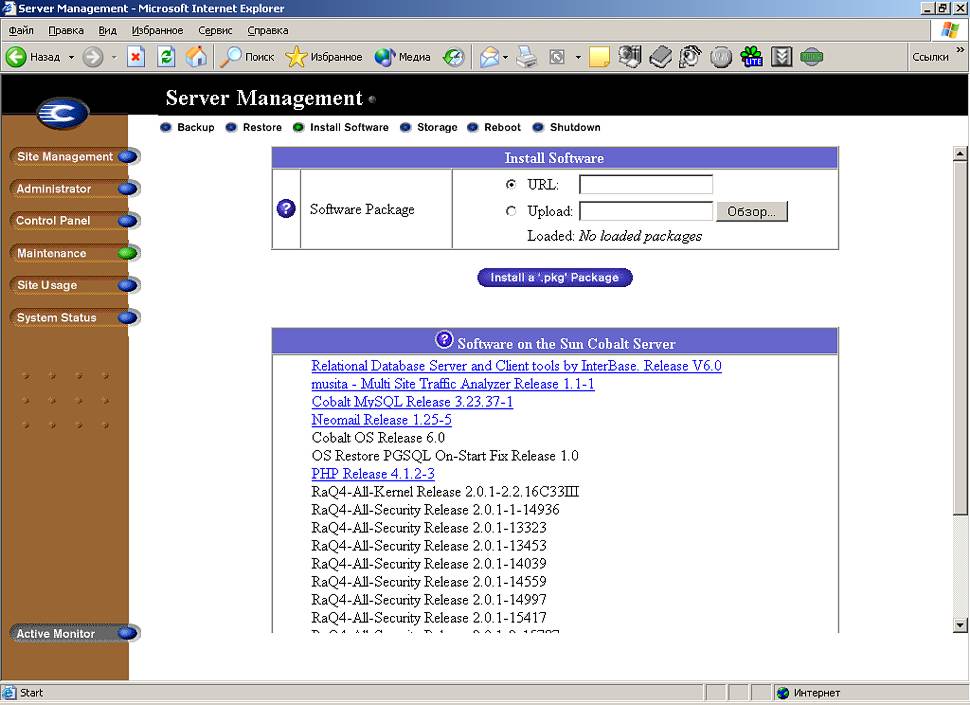Click the page scrollbar down arrow
The width and height of the screenshot is (970, 705).
tap(960, 625)
